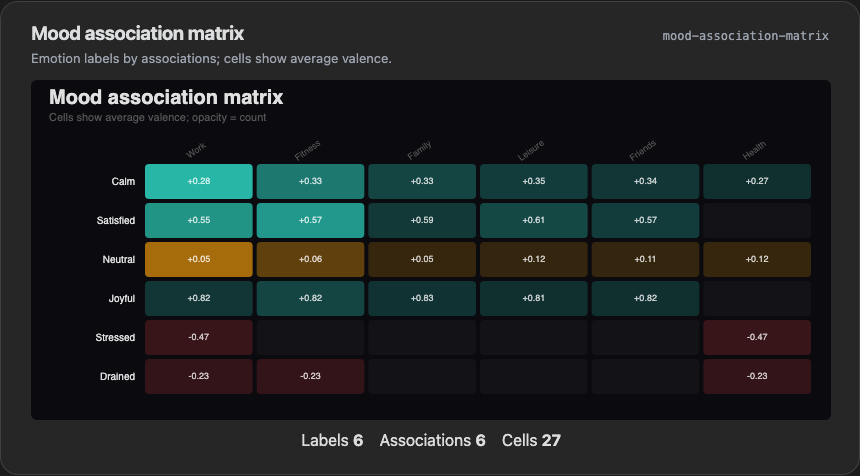Click the Family column header

pos(419,150)
